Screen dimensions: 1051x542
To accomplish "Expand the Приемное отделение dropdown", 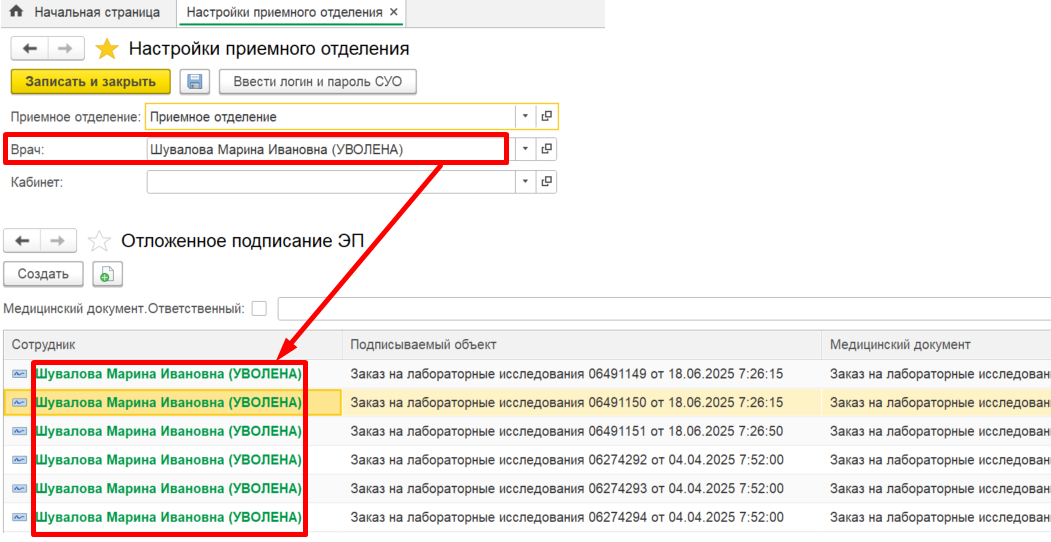I will tap(526, 116).
